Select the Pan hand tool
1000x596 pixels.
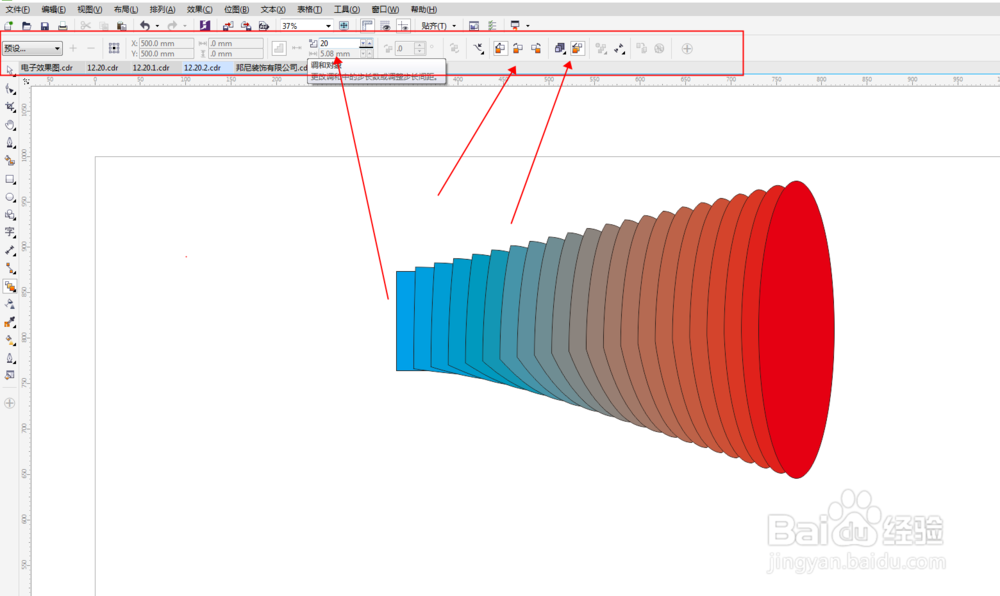click(10, 125)
